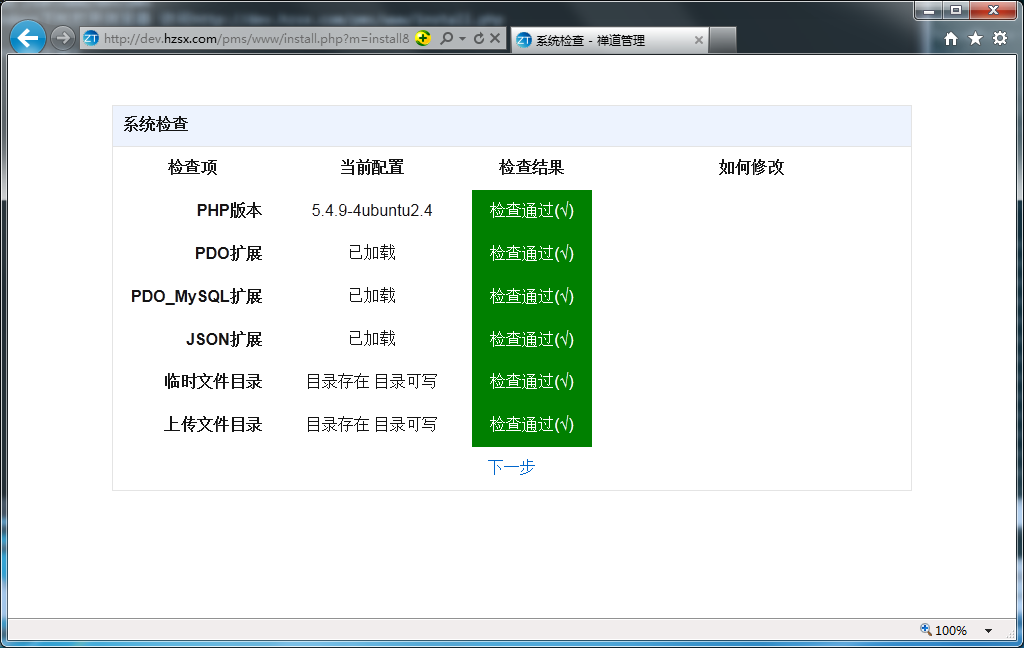Click 目录存在 目录可写 for 上传文件目录
The height and width of the screenshot is (648, 1024).
pyautogui.click(x=372, y=425)
